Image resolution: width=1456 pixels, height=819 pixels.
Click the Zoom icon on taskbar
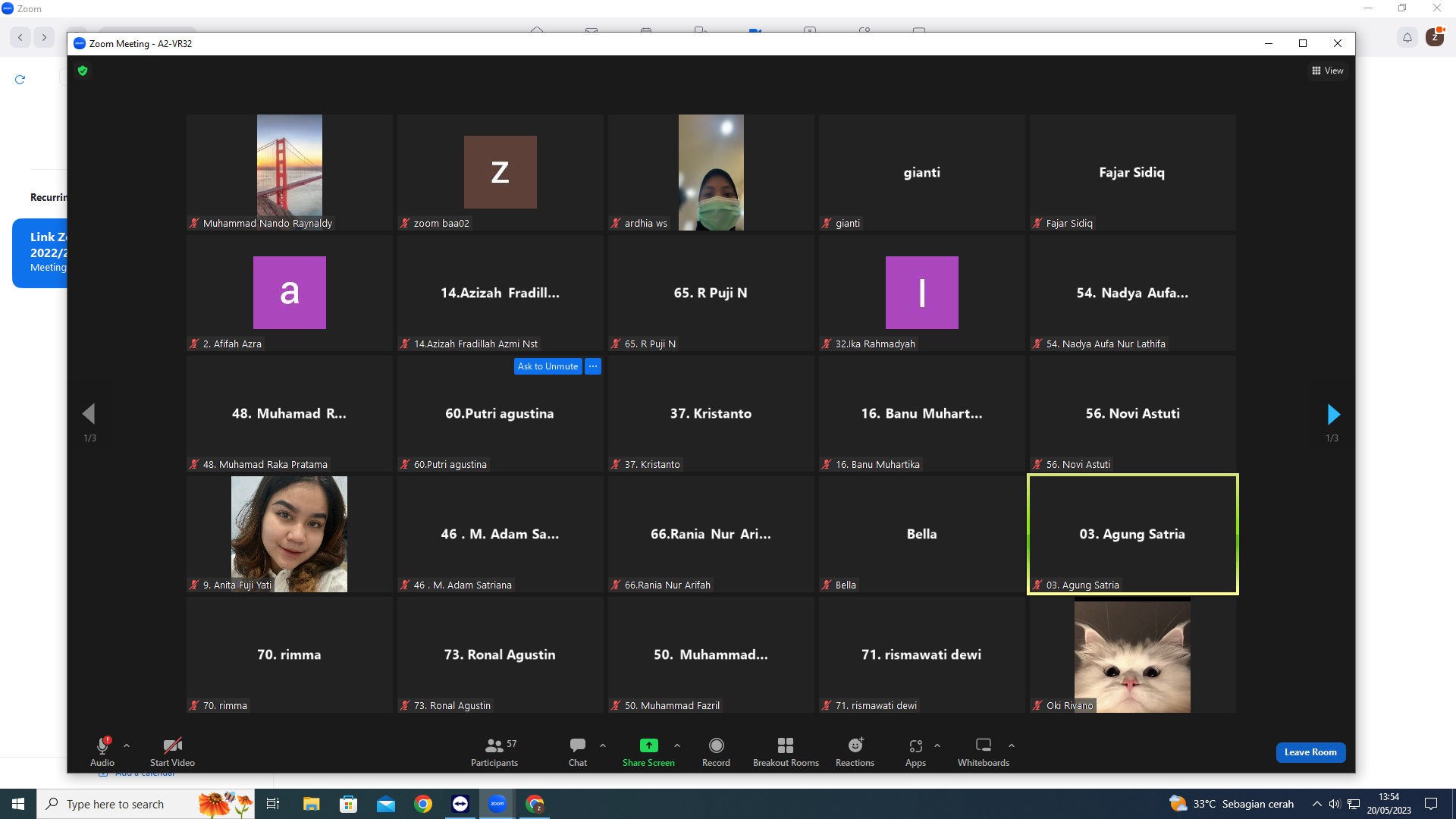tap(497, 804)
